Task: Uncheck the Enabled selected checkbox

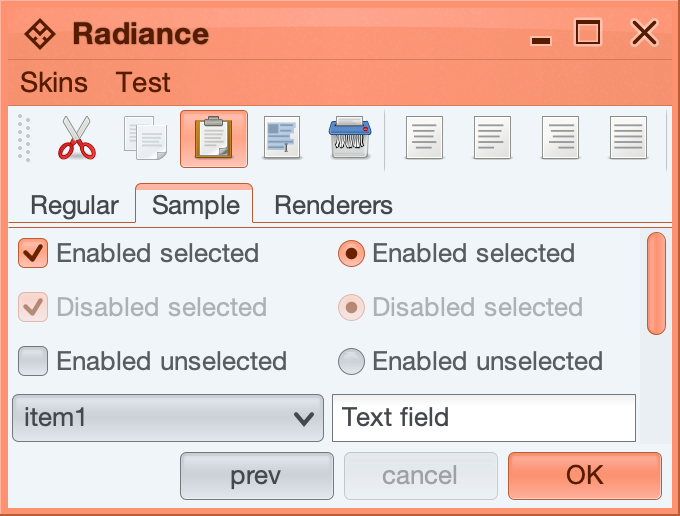Action: (33, 254)
